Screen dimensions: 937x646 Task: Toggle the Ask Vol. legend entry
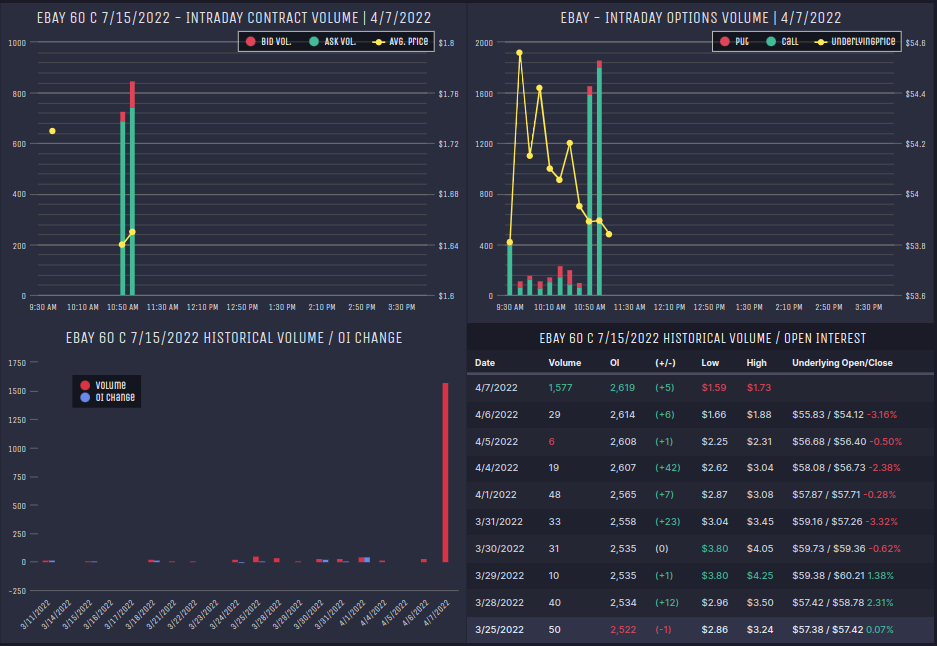pyautogui.click(x=332, y=41)
